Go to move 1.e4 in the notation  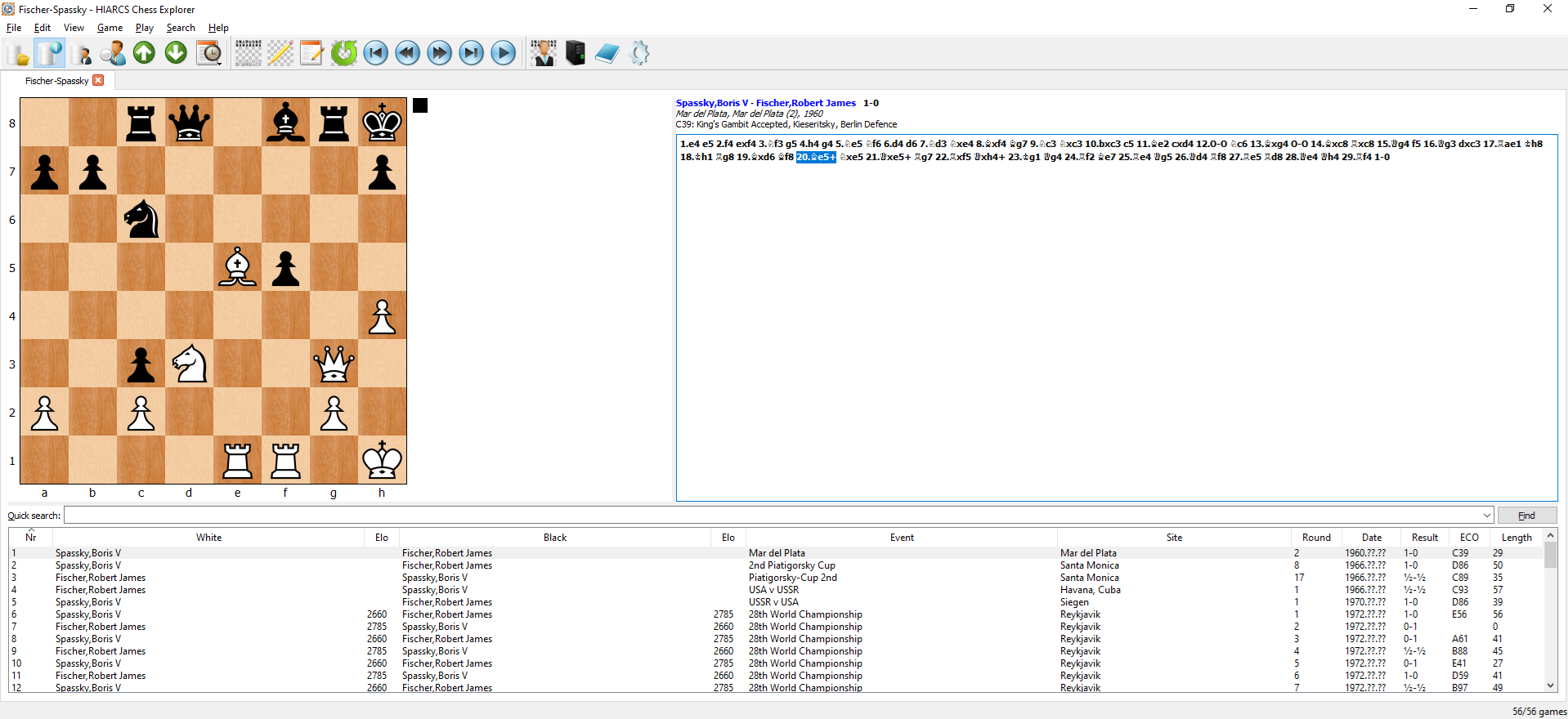tap(690, 144)
